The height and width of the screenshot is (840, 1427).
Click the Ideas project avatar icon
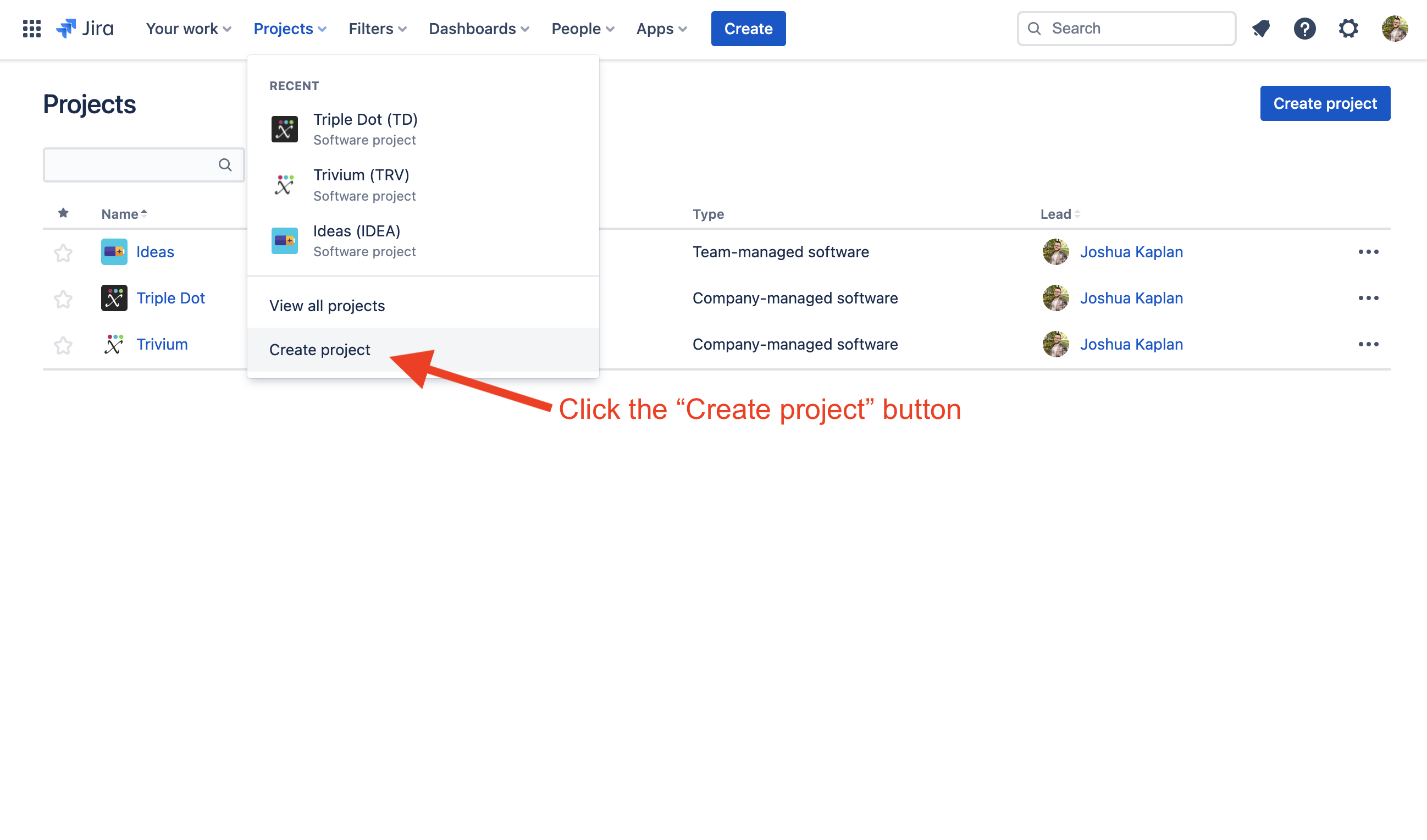pyautogui.click(x=114, y=251)
